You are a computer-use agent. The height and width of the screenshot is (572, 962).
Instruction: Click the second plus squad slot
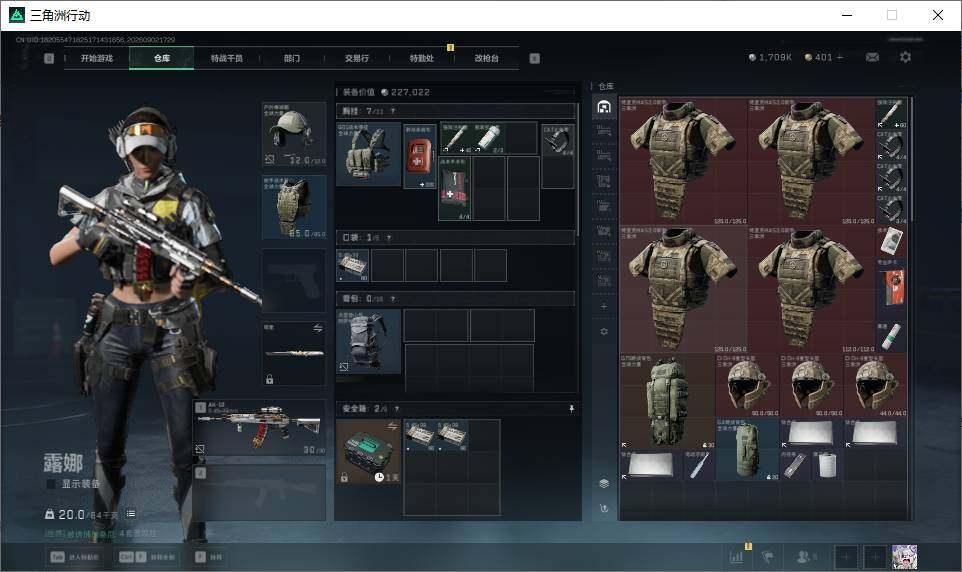875,557
